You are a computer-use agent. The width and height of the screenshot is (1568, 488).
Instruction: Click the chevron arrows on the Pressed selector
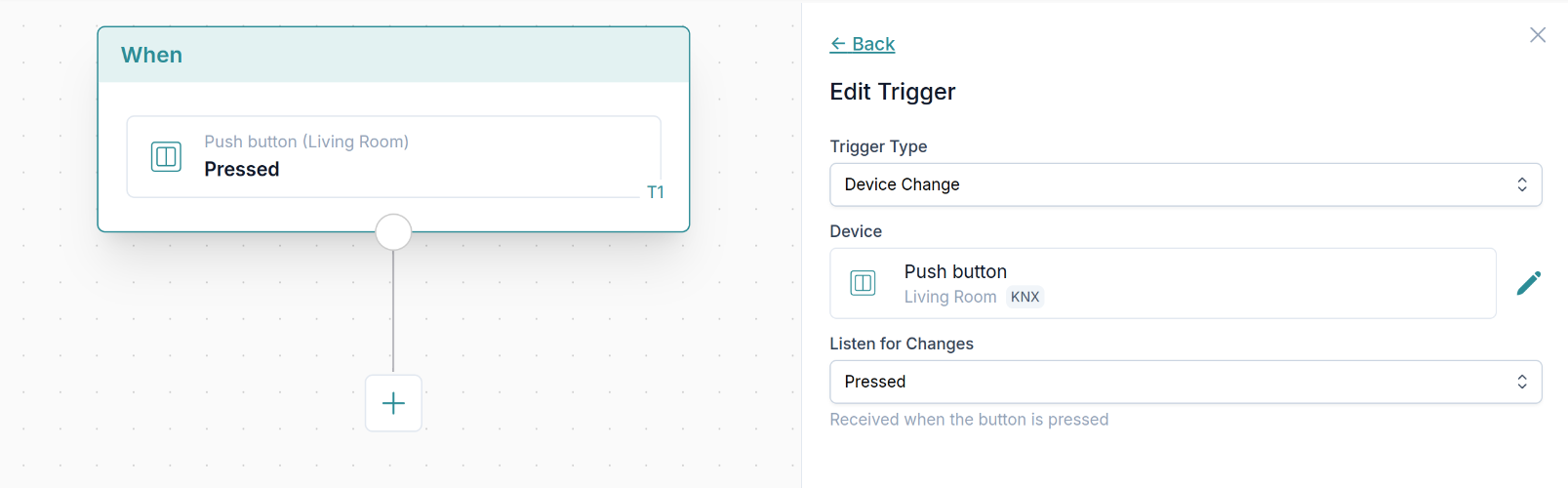(1521, 382)
